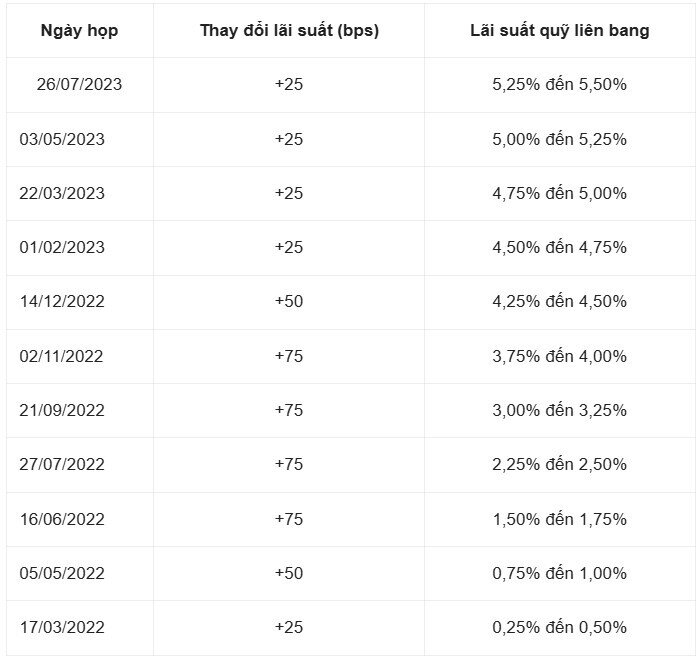
Task: Click the "Thay đổi lãi suất (bps)" header
Action: pyautogui.click(x=289, y=30)
